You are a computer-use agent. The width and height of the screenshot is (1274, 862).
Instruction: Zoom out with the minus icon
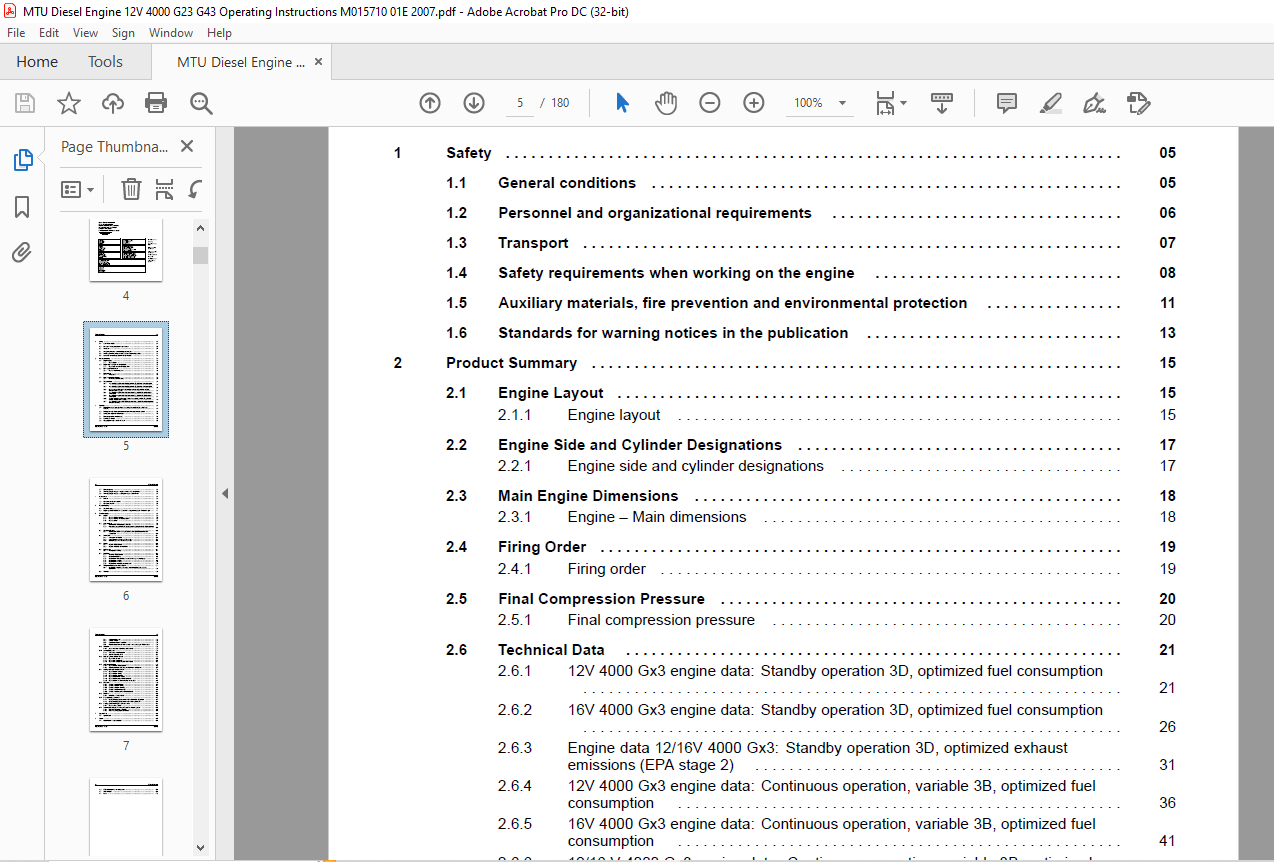(x=710, y=103)
